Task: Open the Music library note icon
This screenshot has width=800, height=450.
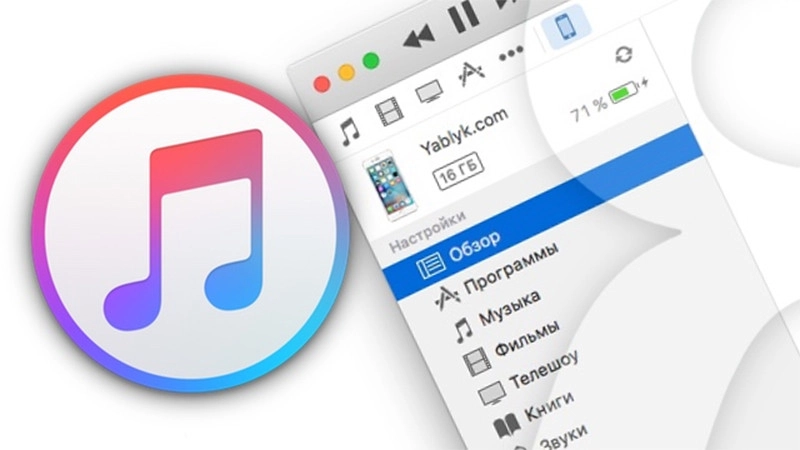Action: pyautogui.click(x=351, y=132)
